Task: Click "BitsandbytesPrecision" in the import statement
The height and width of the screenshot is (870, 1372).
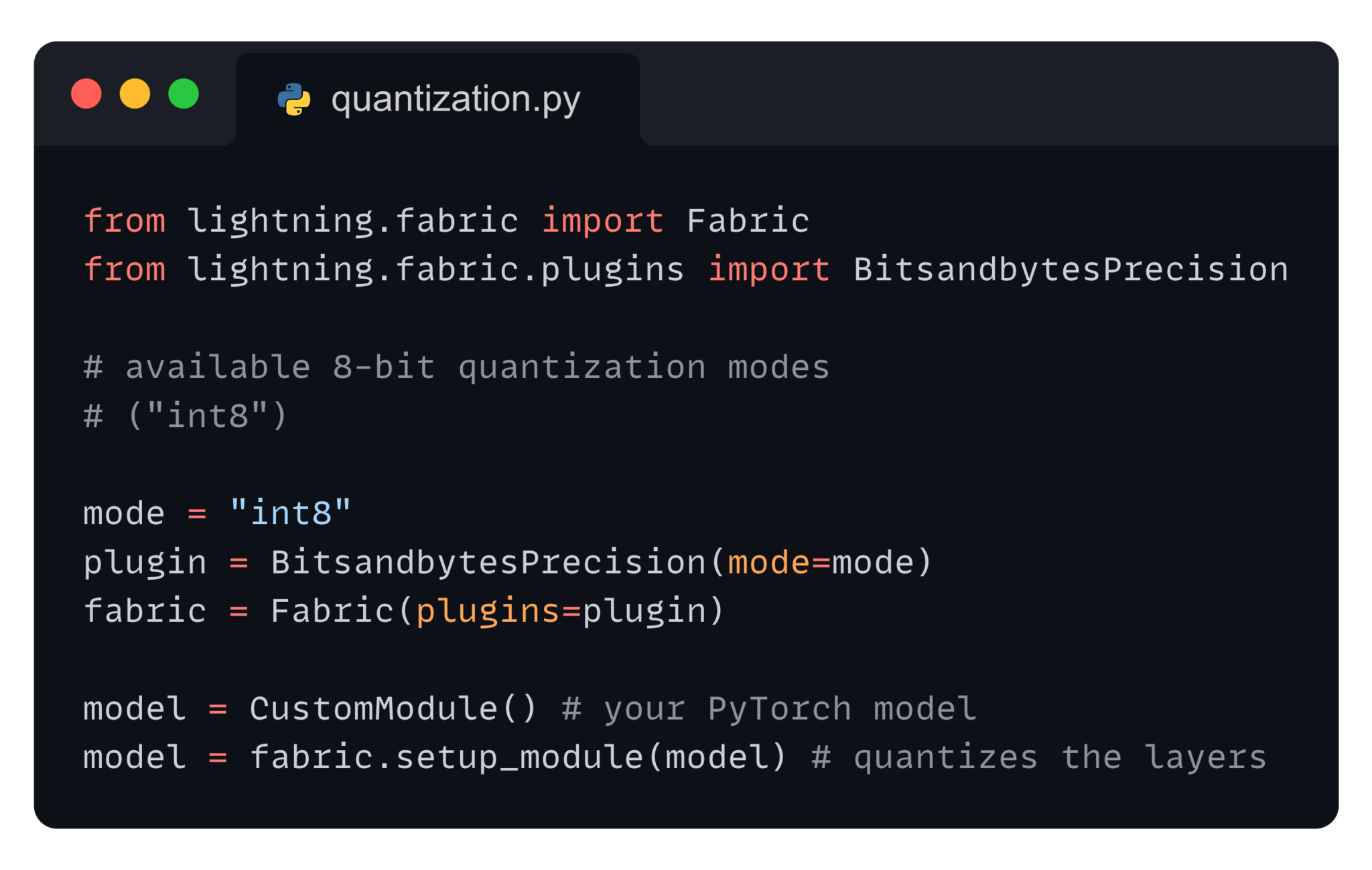Action: [1071, 269]
